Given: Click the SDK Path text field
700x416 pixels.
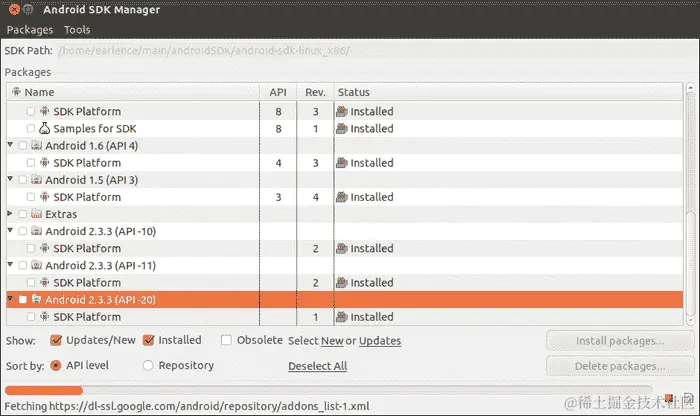Looking at the screenshot, I should [375, 50].
